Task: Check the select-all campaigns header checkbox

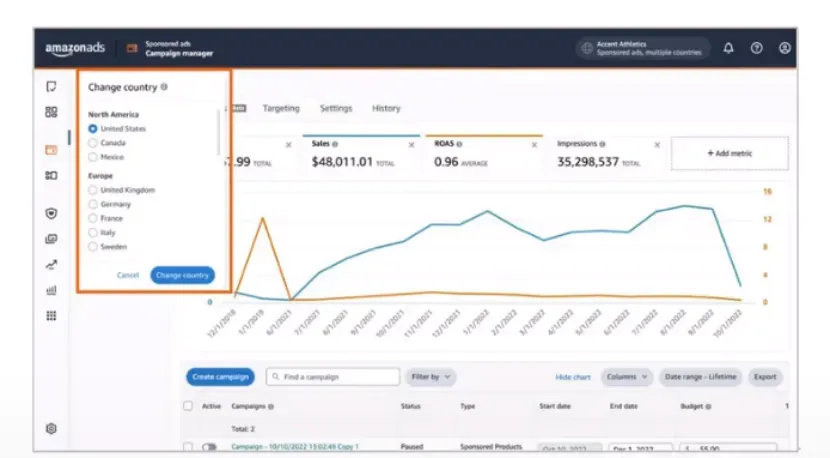Action: point(188,406)
